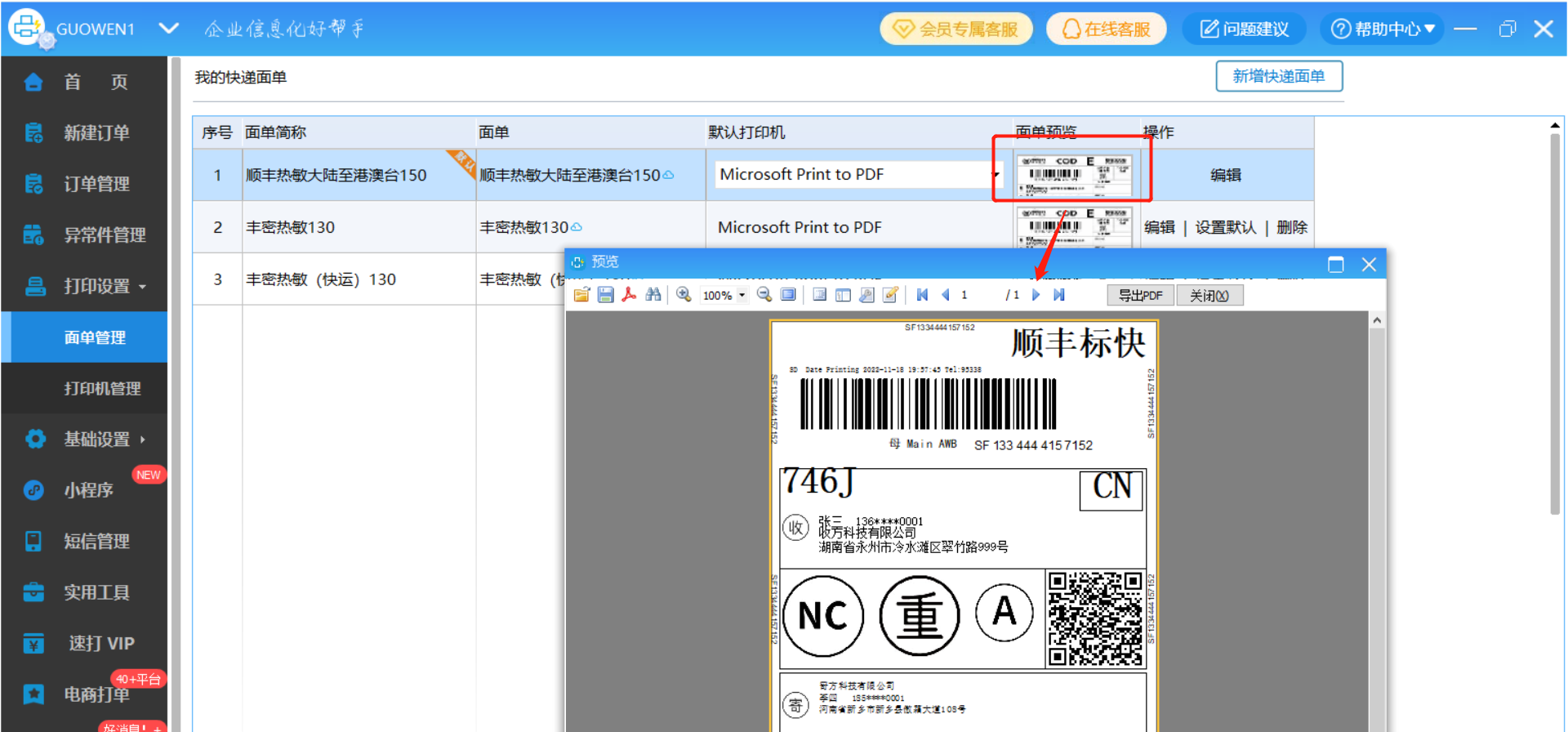Click 设置默认 link for 丰密热敏130
This screenshot has height=732, width=1568.
click(1226, 227)
